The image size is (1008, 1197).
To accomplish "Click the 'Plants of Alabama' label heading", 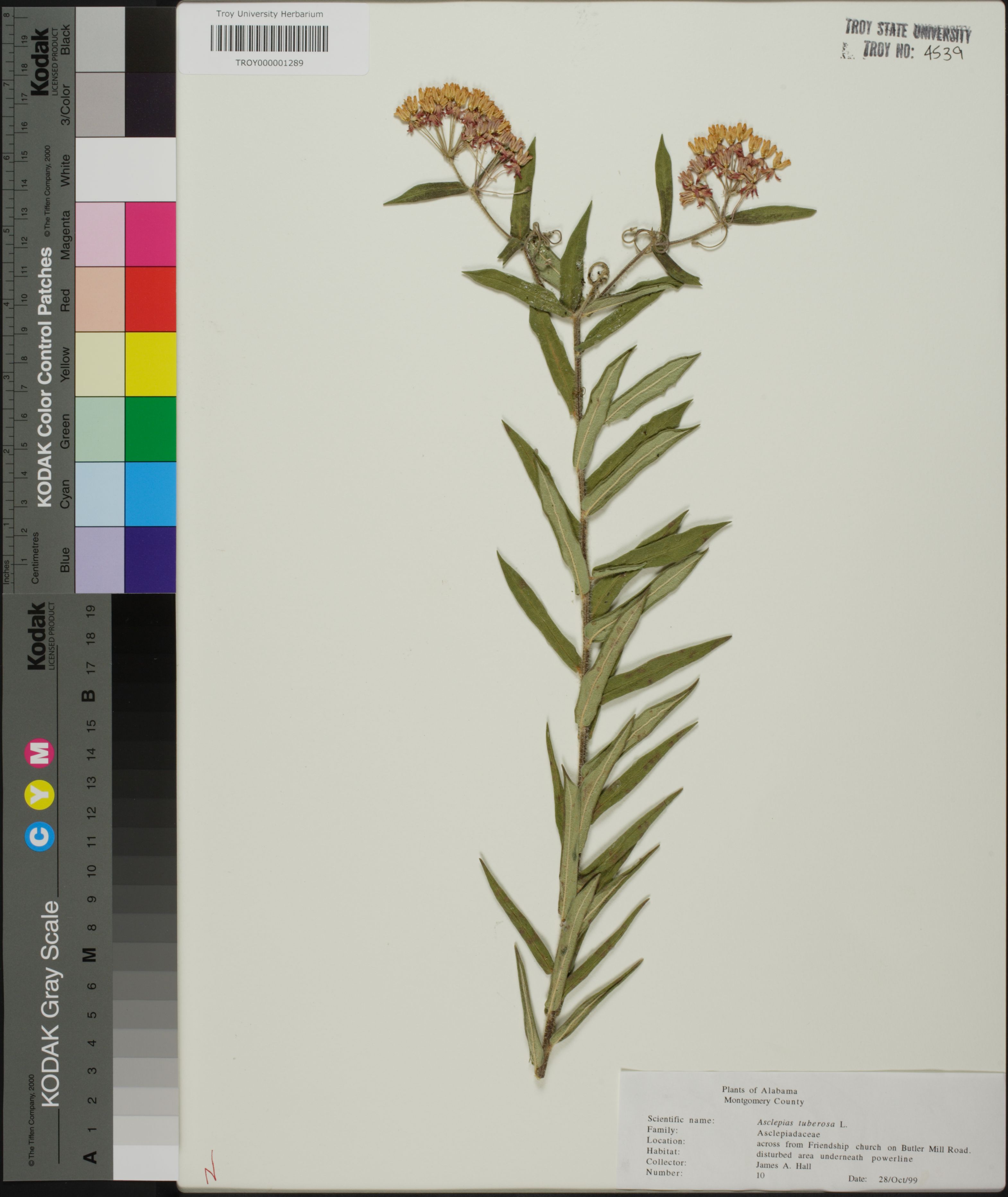I will click(760, 1091).
